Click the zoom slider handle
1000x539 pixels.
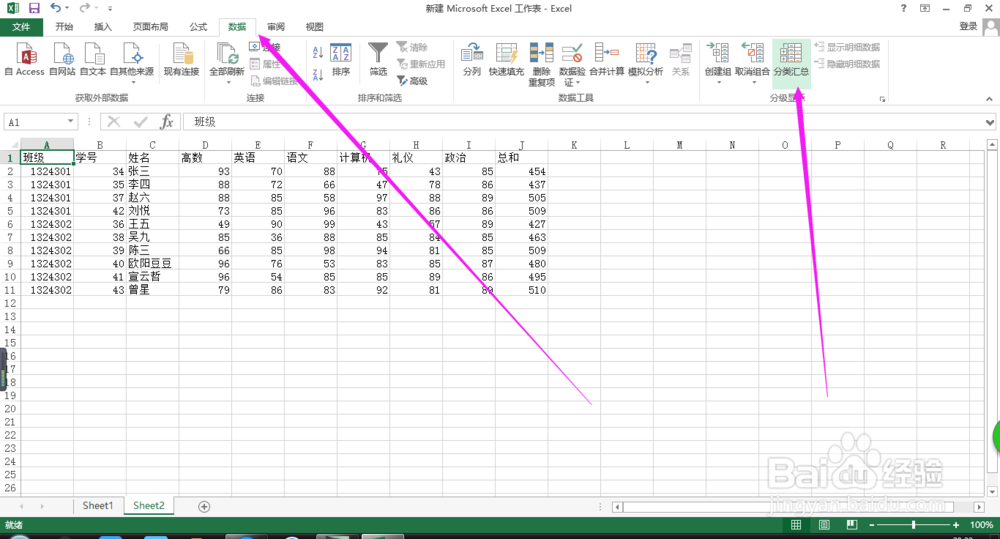tap(914, 524)
